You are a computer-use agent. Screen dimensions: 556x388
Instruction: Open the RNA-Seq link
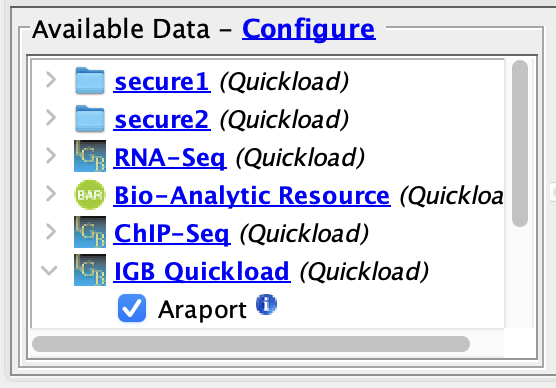[x=170, y=157]
